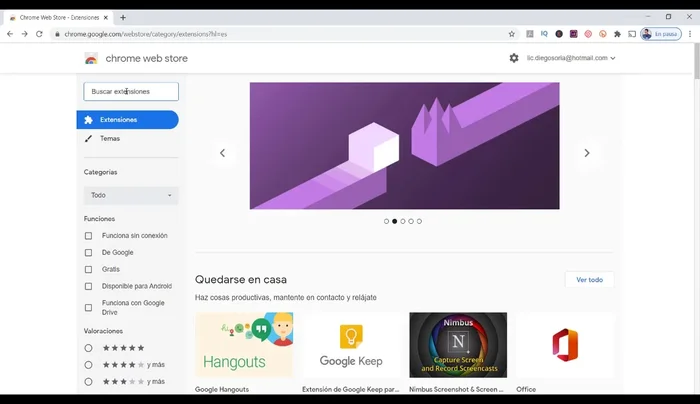Open the profile 'En pausa' button

click(661, 34)
